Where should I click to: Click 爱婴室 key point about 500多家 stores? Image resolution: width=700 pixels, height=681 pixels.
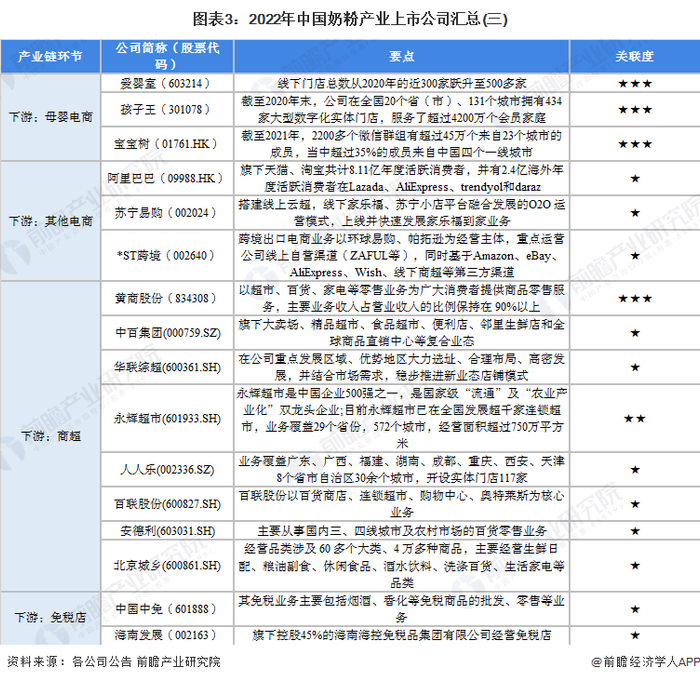point(401,83)
